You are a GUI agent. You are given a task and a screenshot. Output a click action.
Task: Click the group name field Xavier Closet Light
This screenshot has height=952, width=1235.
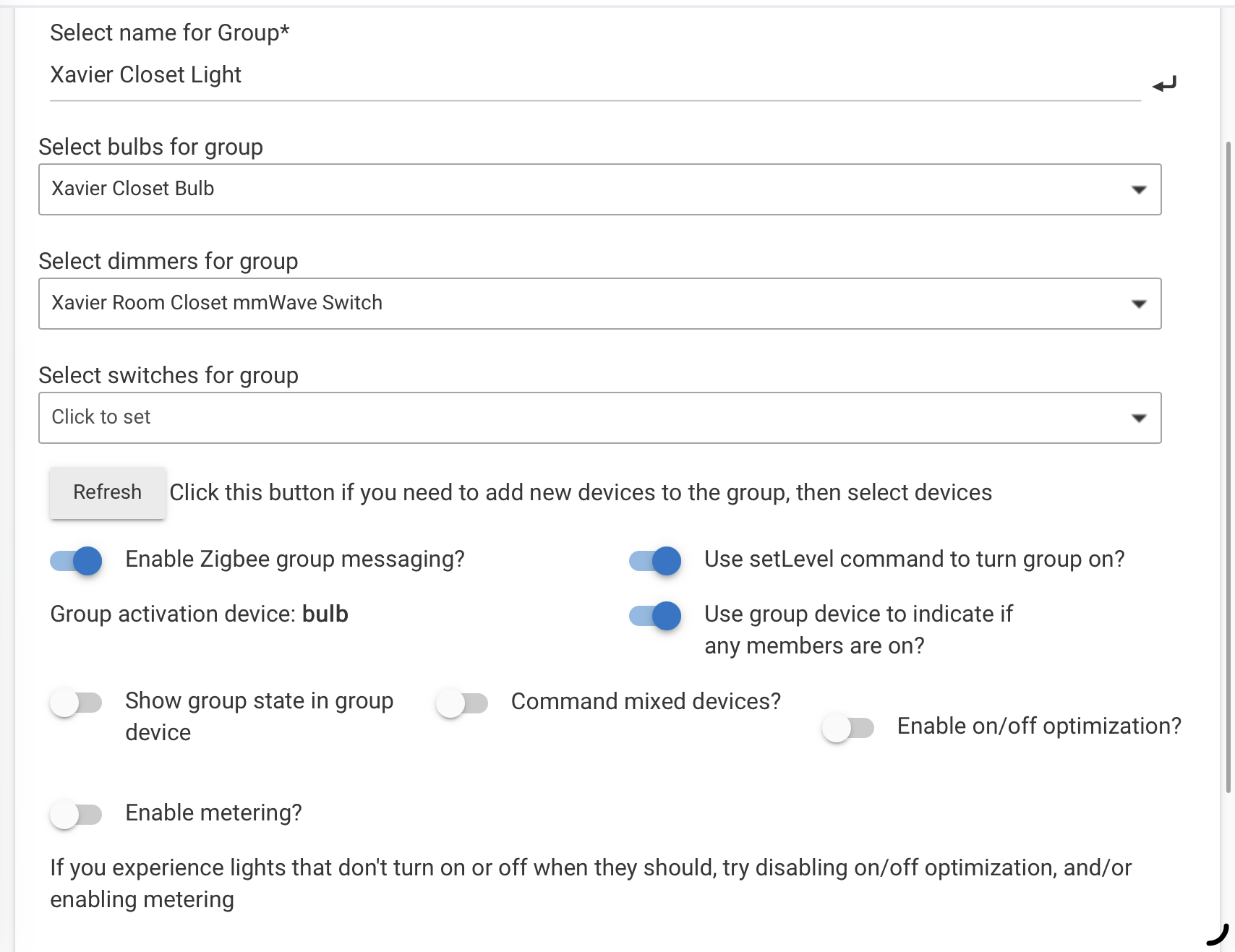(x=578, y=75)
